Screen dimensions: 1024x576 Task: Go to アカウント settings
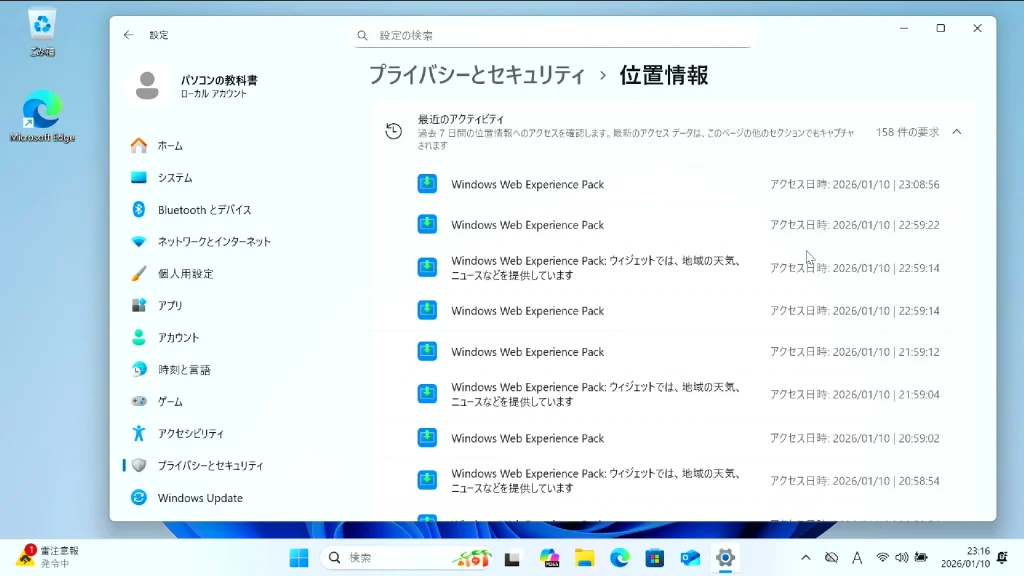pos(178,338)
